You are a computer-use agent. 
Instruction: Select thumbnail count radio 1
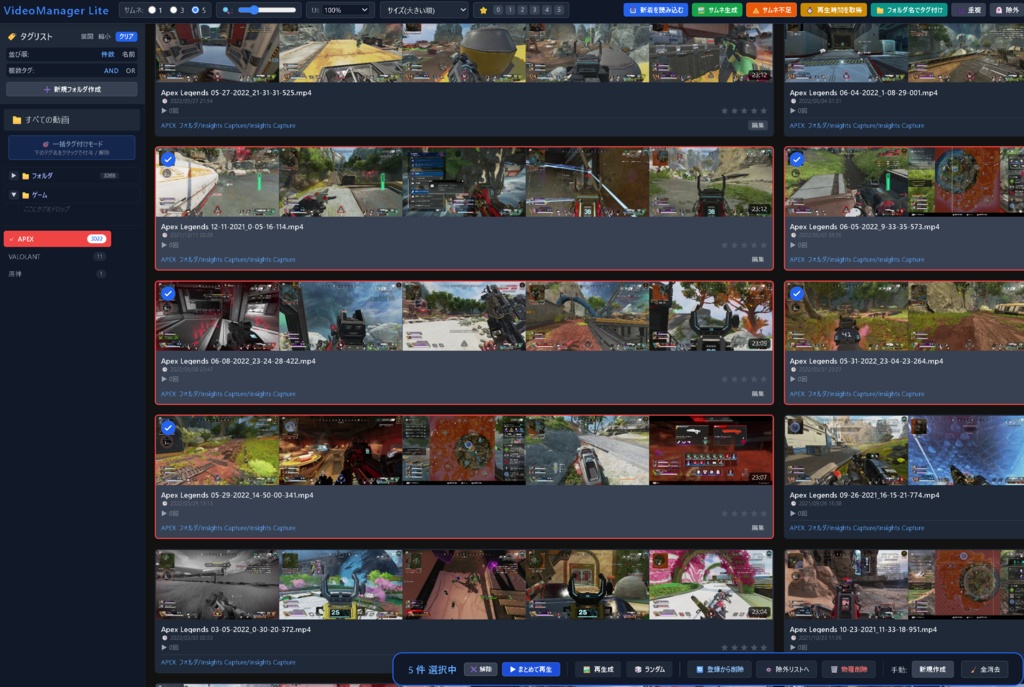(x=152, y=10)
